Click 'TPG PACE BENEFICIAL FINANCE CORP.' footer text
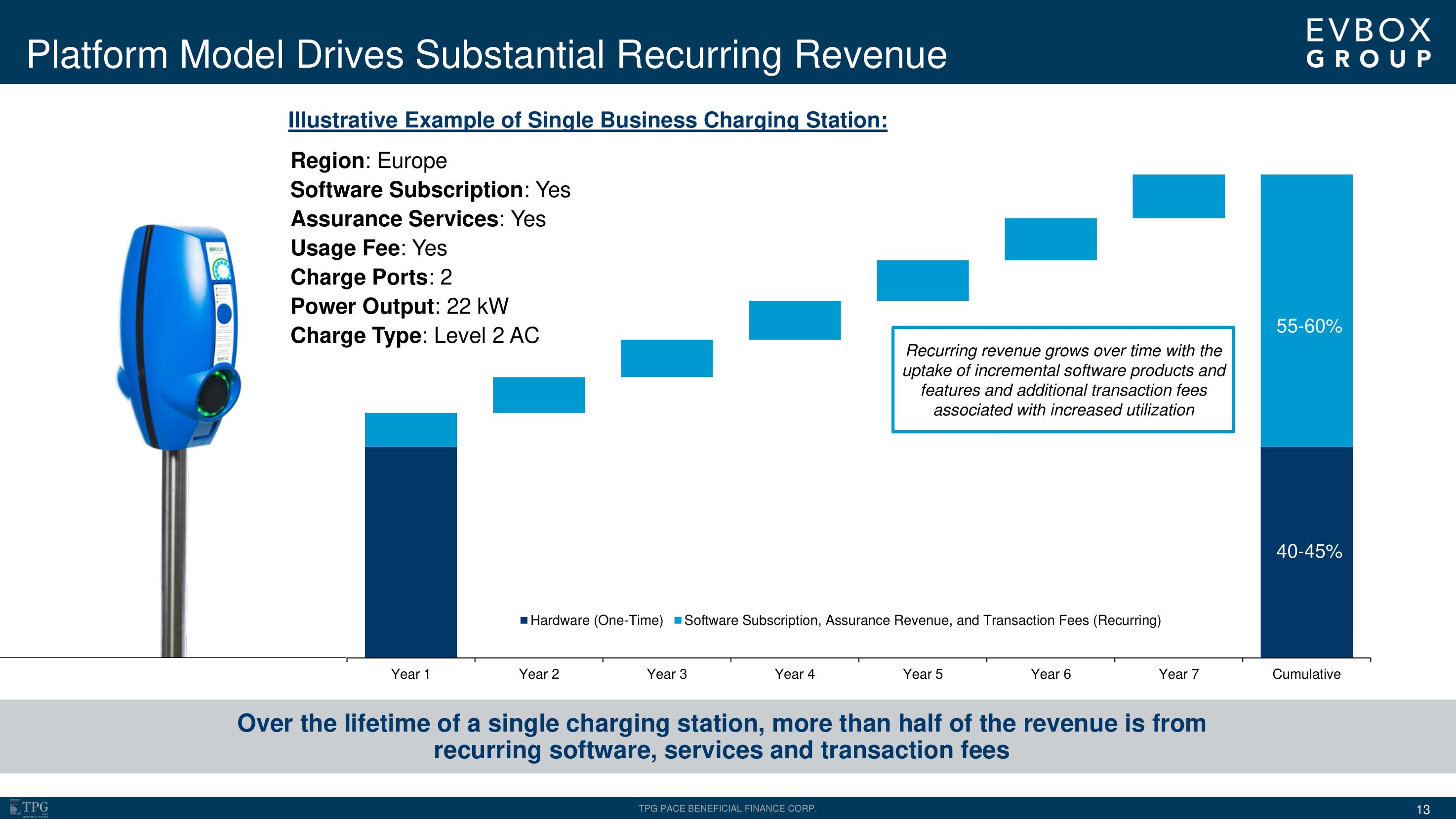Image resolution: width=1456 pixels, height=819 pixels. pos(728,809)
